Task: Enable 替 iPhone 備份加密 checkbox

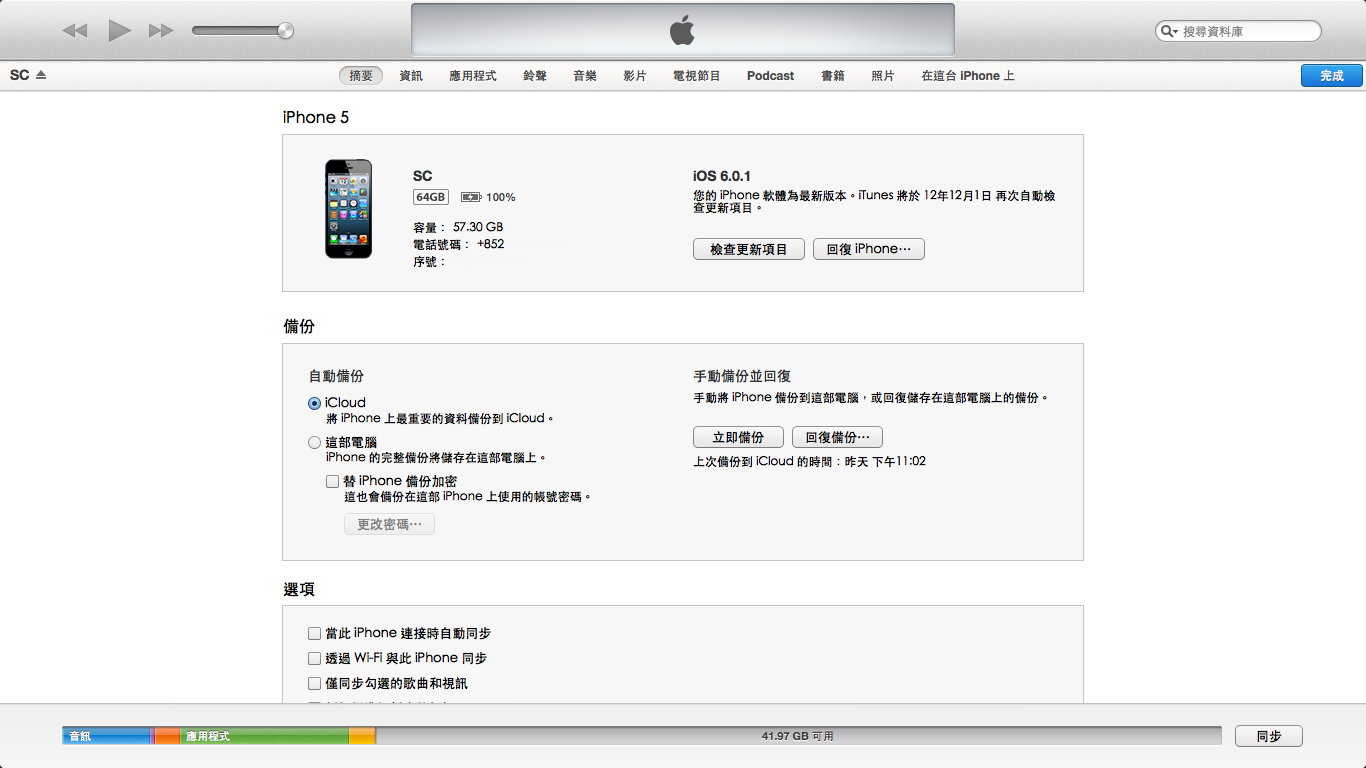Action: coord(333,481)
